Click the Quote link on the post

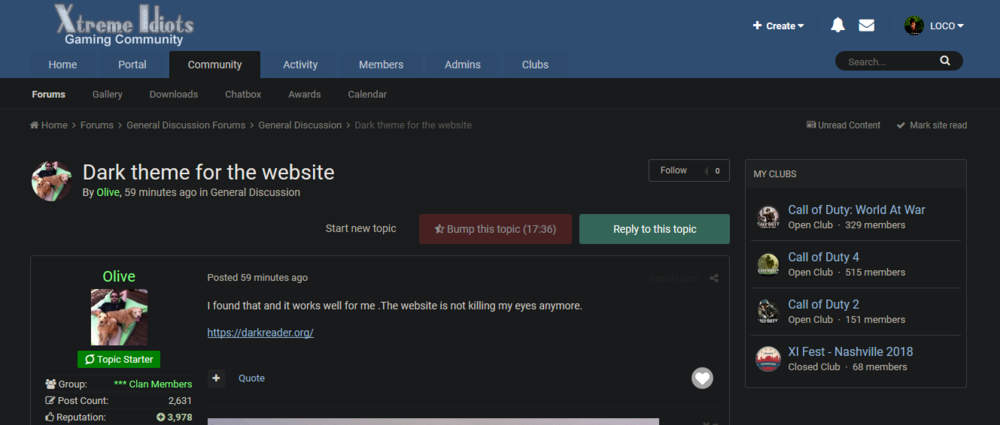[251, 378]
